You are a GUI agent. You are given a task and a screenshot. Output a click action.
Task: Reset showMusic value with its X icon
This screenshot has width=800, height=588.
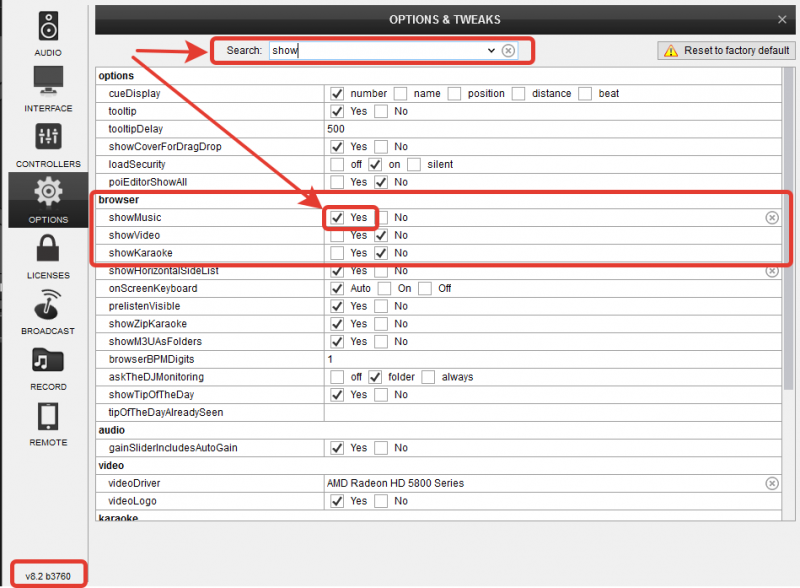coord(772,217)
